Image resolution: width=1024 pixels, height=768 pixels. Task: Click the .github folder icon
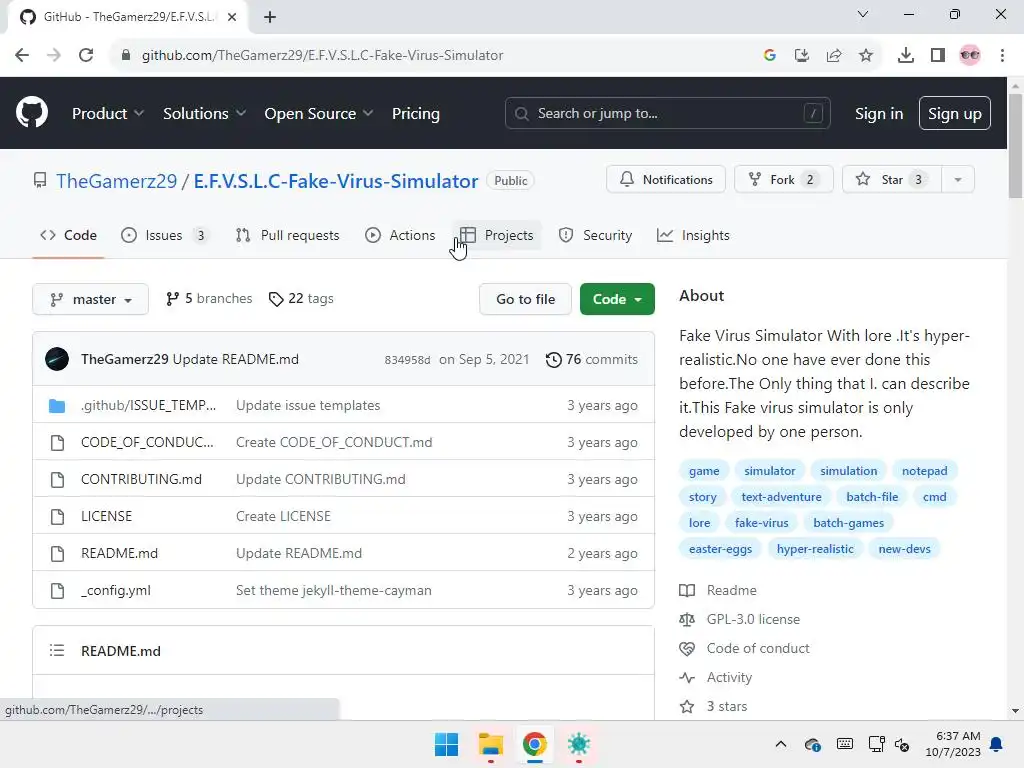tap(57, 406)
